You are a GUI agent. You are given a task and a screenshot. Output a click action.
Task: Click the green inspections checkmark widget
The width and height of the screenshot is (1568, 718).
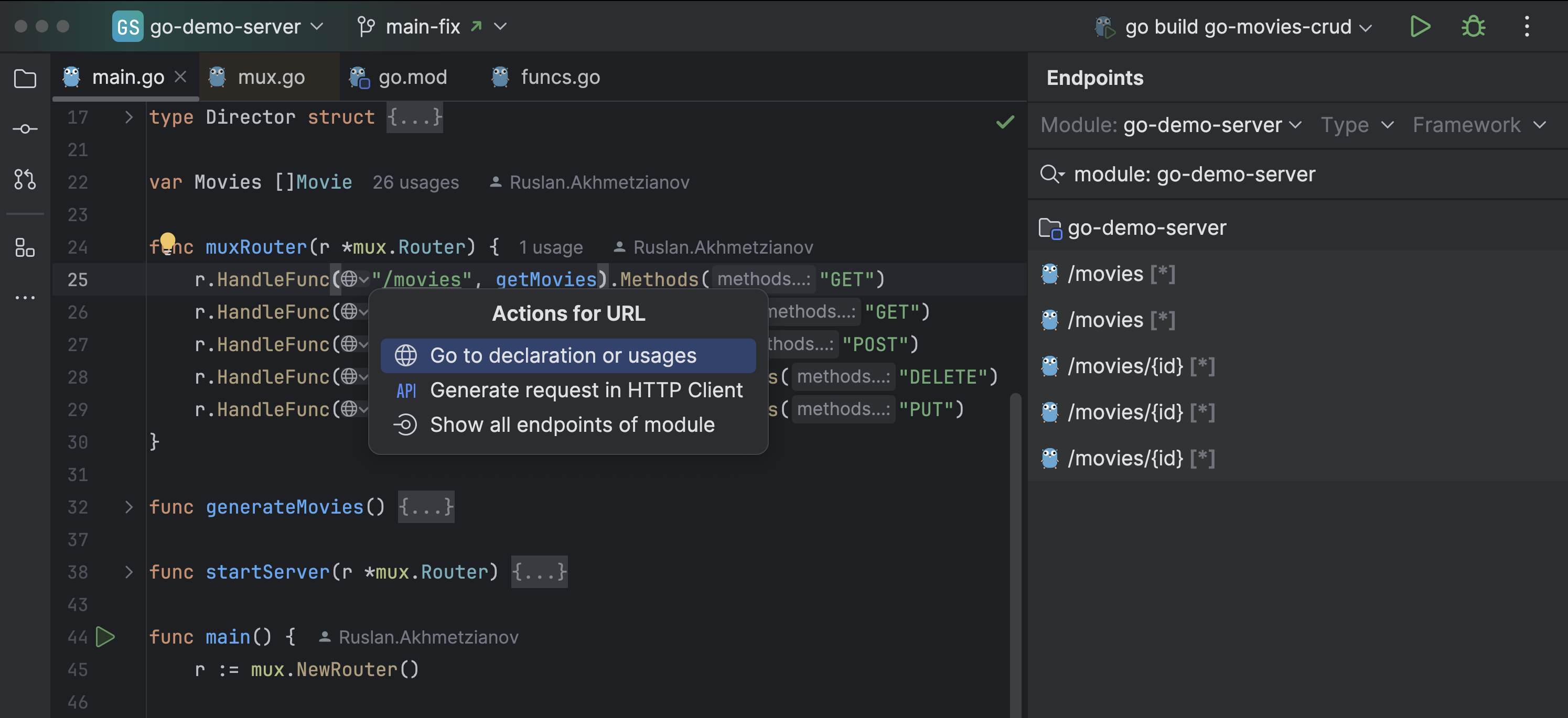(x=1005, y=122)
